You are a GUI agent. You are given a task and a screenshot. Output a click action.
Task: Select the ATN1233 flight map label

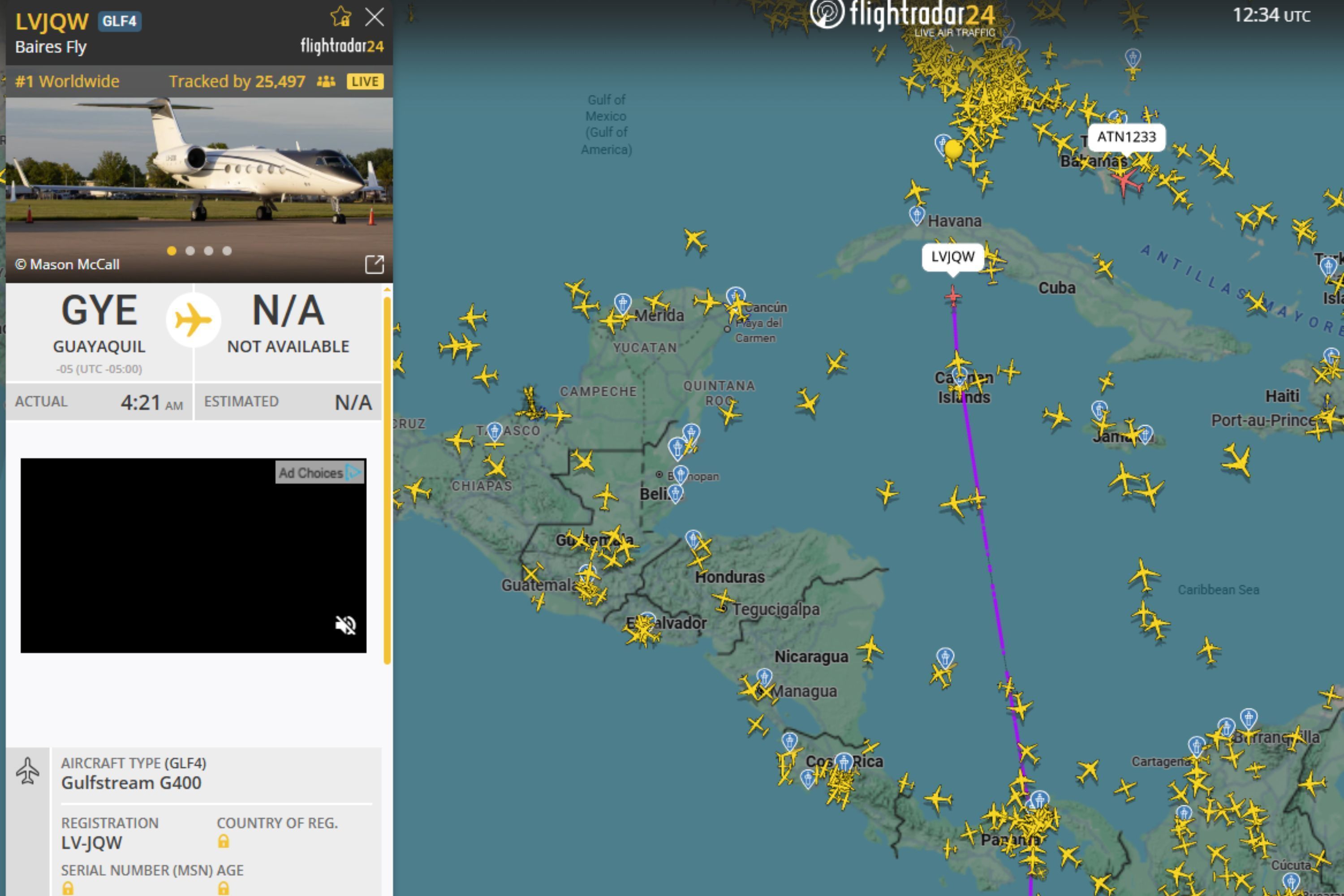[1126, 137]
